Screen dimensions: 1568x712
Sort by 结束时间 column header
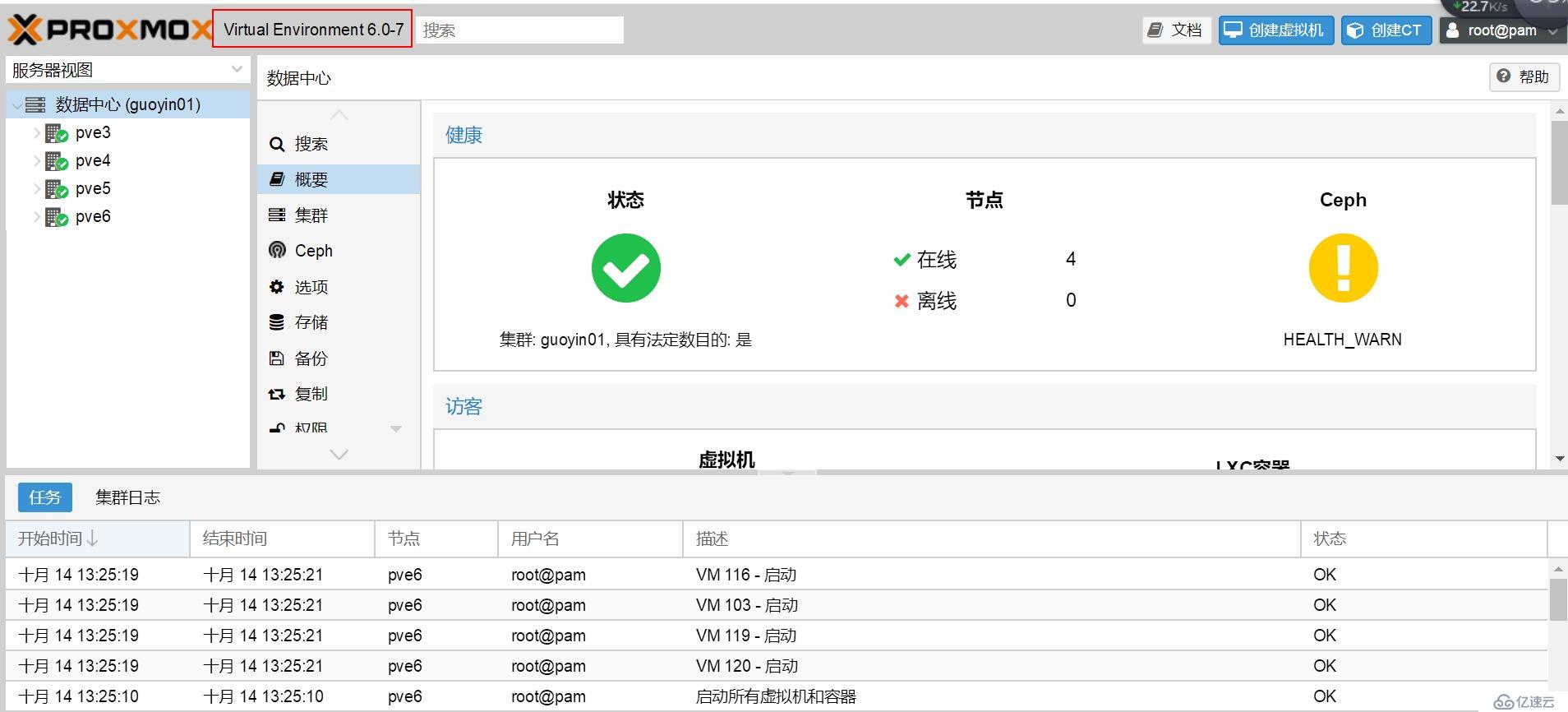[282, 539]
